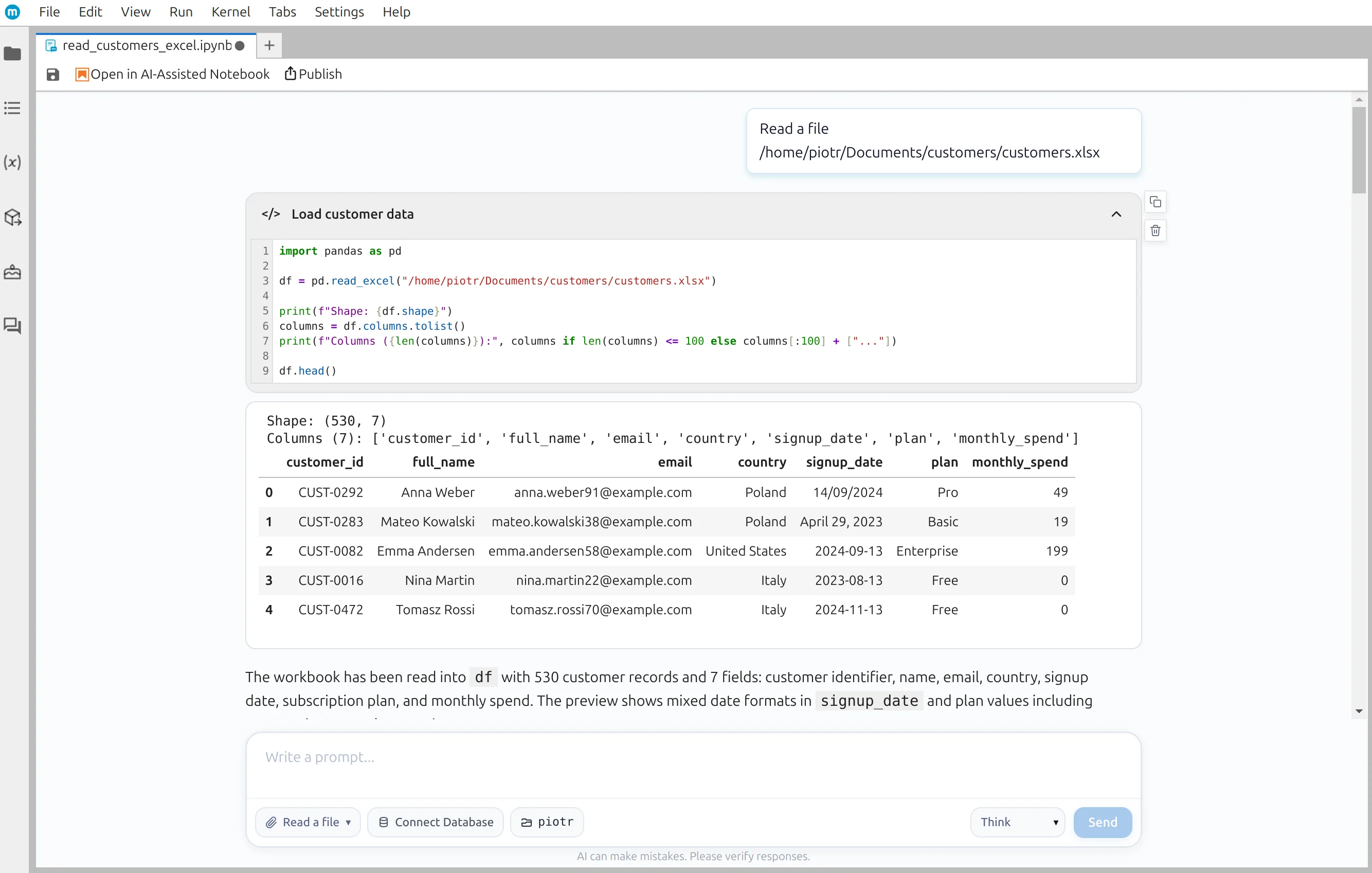Collapse the Load customer data cell
1372x873 pixels.
click(1115, 214)
